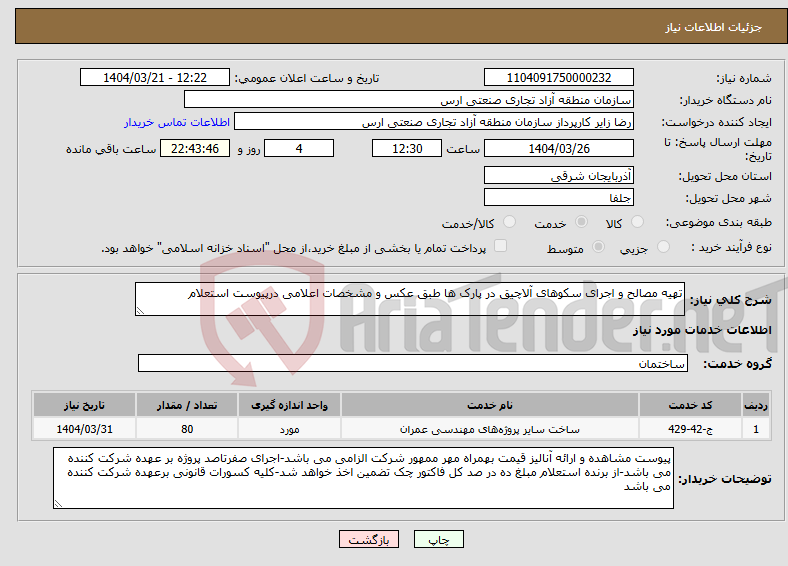
Task: Click the resize handle of description textarea
Action: (x=140, y=311)
